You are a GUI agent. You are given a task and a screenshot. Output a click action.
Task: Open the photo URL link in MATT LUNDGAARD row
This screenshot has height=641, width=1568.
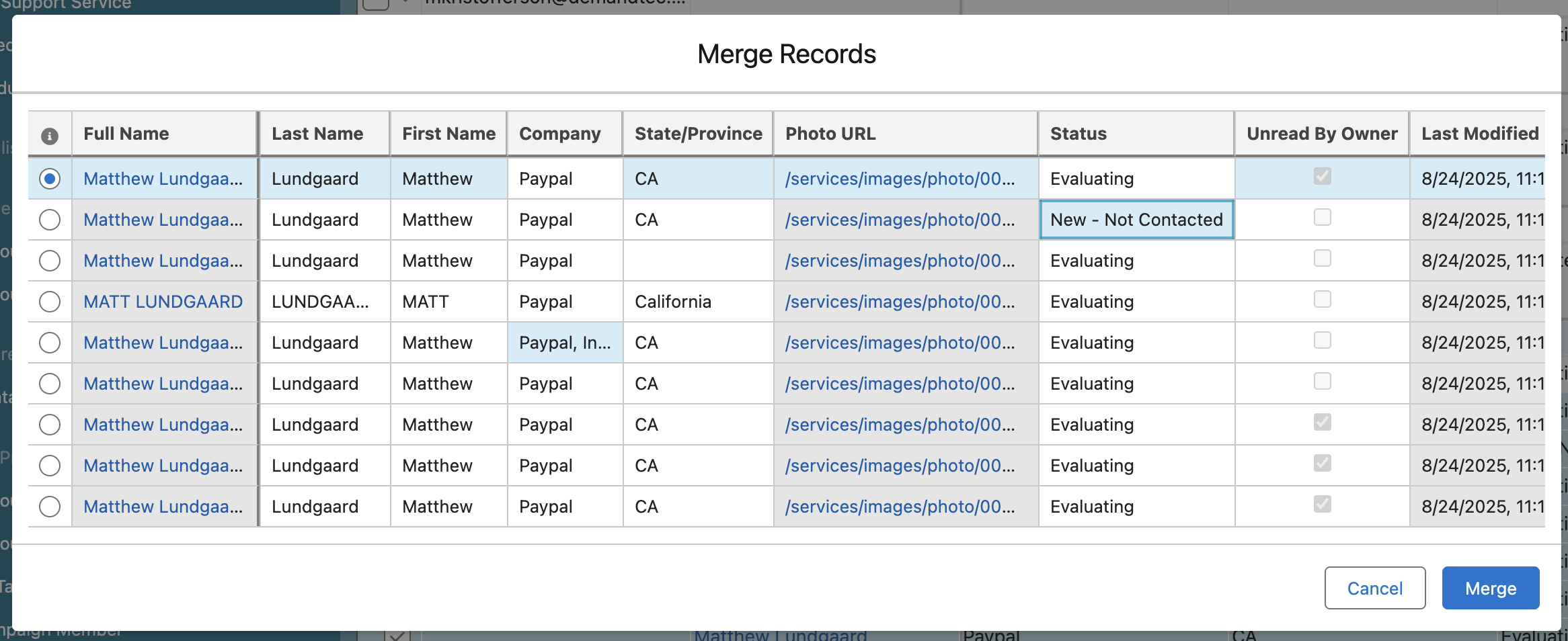(900, 302)
